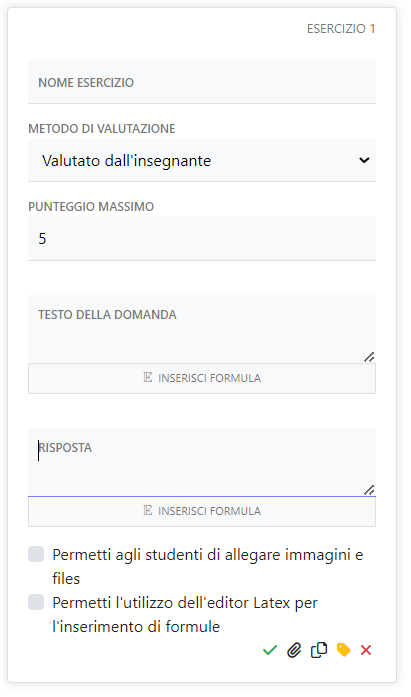Screen dimensions: 411x697
Task: Tick the Latex editor permission checkbox
Action: (x=36, y=602)
